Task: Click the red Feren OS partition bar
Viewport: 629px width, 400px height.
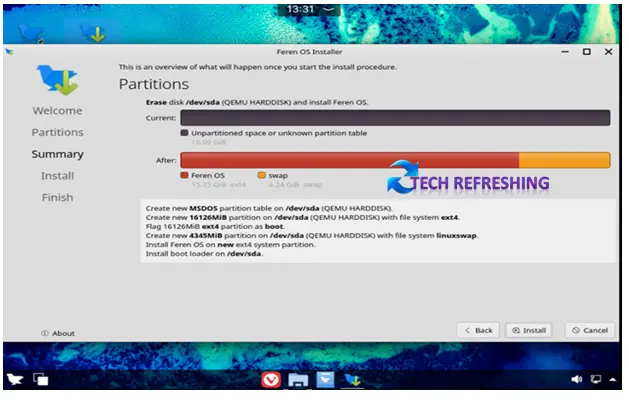Action: tap(349, 160)
